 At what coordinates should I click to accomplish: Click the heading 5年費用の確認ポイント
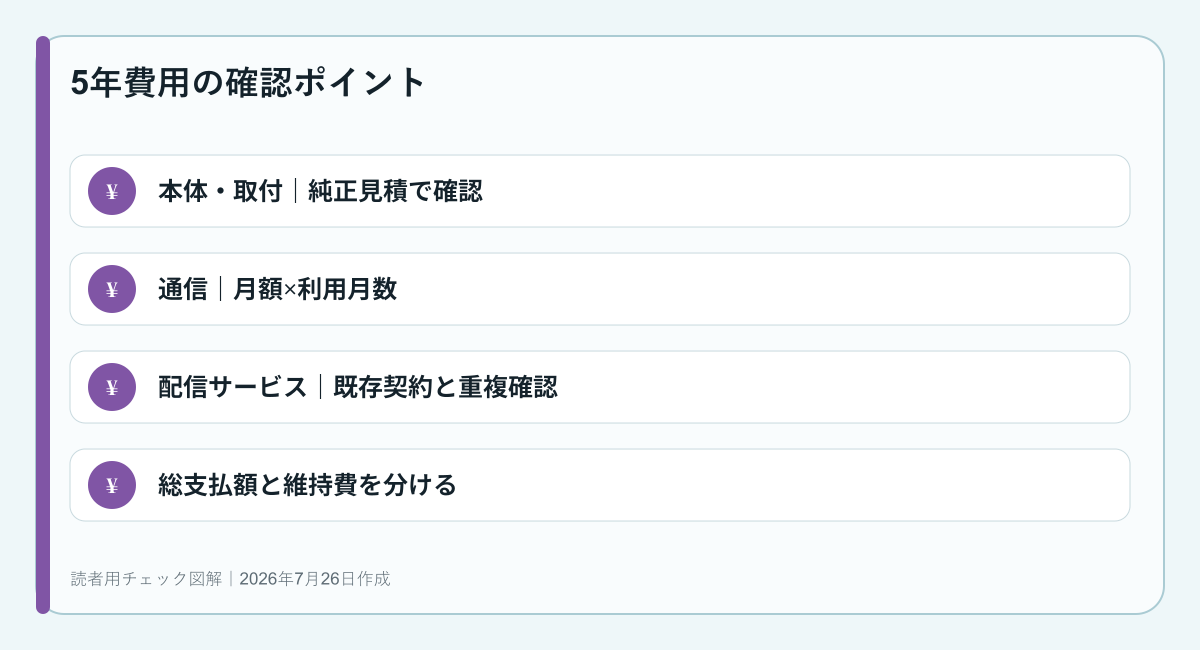(x=249, y=82)
